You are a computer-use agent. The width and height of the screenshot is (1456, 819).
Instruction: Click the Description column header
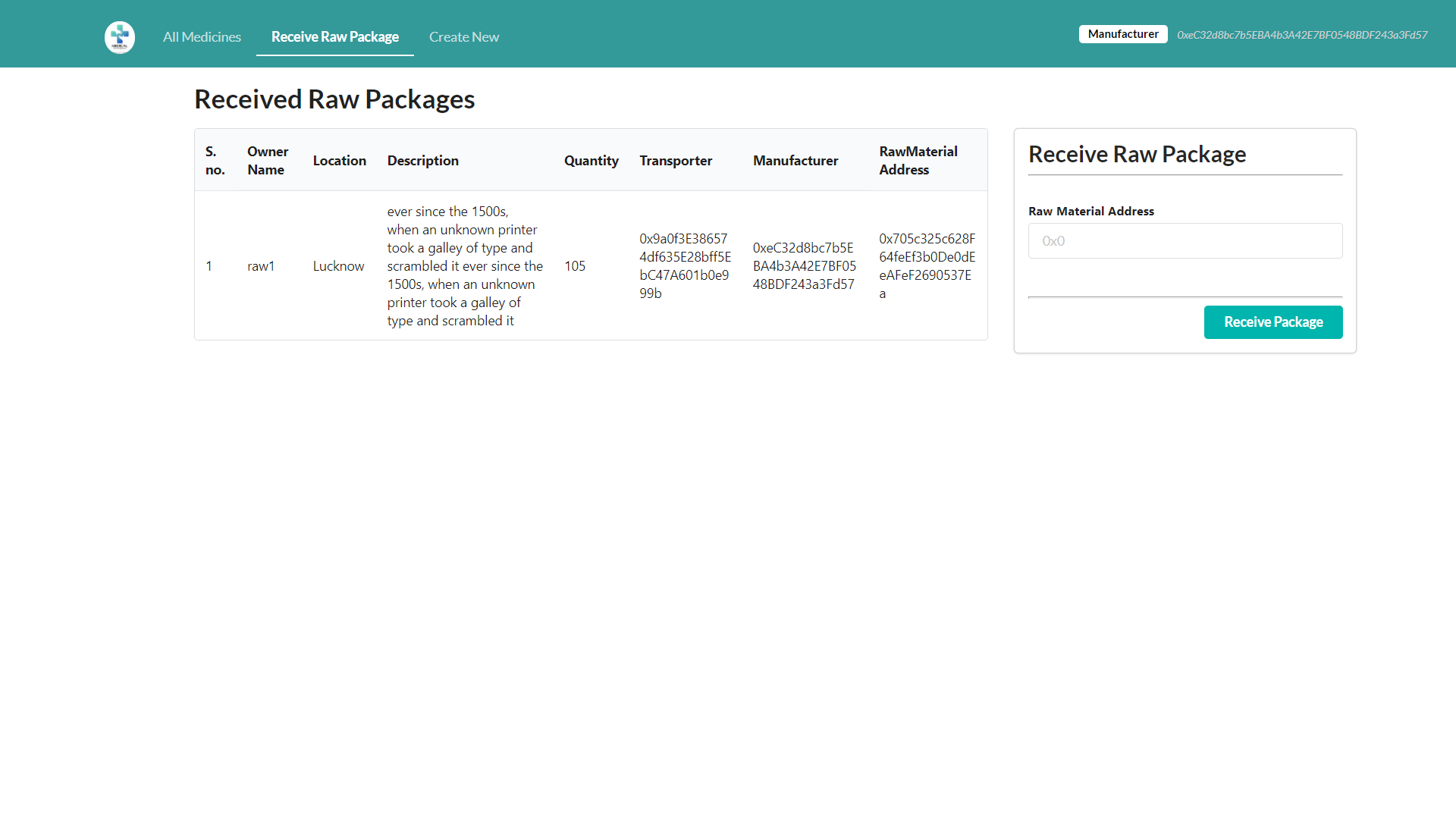click(422, 160)
